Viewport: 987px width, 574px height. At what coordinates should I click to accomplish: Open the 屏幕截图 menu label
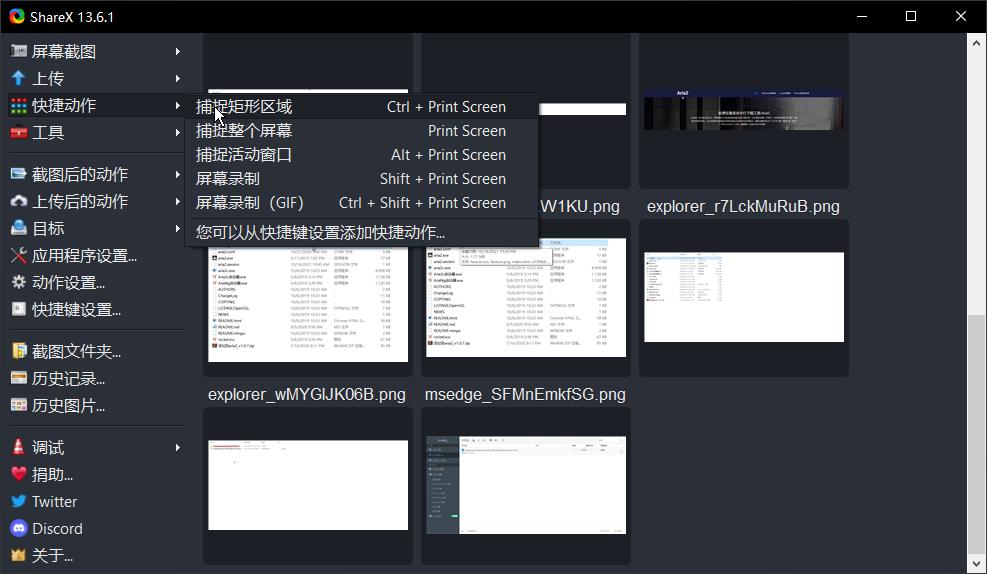pyautogui.click(x=64, y=52)
